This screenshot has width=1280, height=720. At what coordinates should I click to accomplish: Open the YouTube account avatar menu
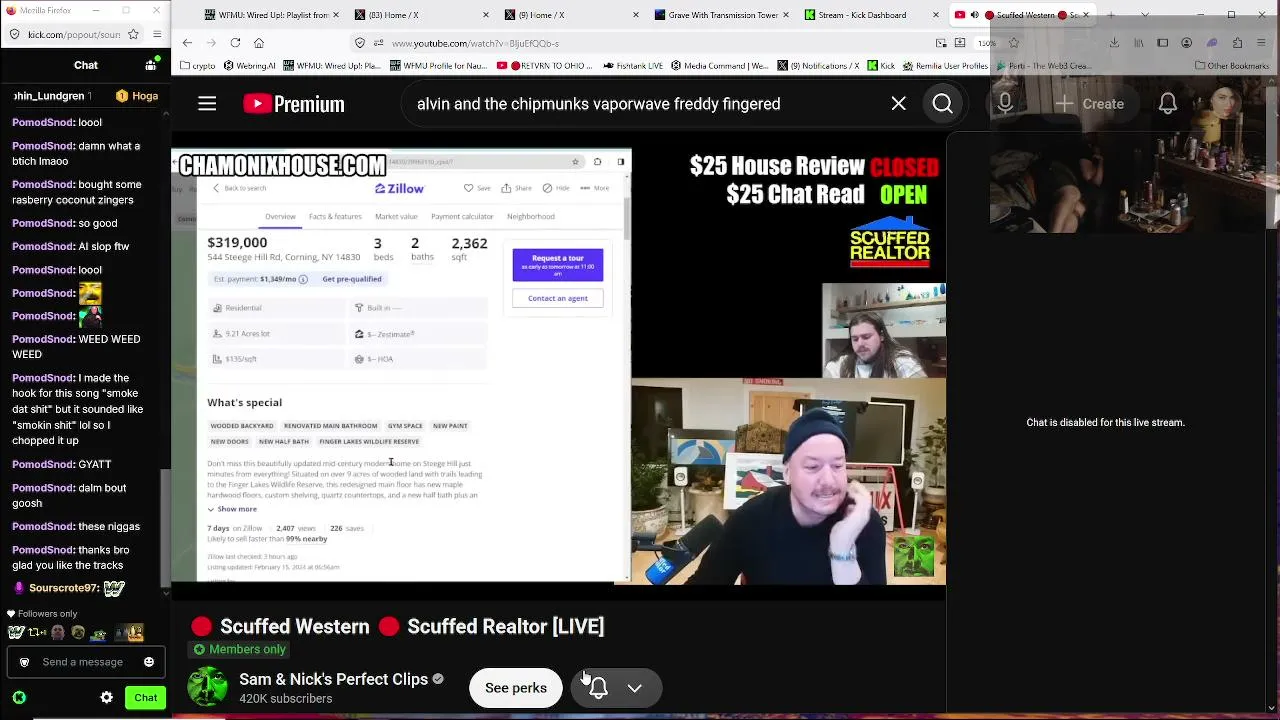pyautogui.click(x=1225, y=104)
